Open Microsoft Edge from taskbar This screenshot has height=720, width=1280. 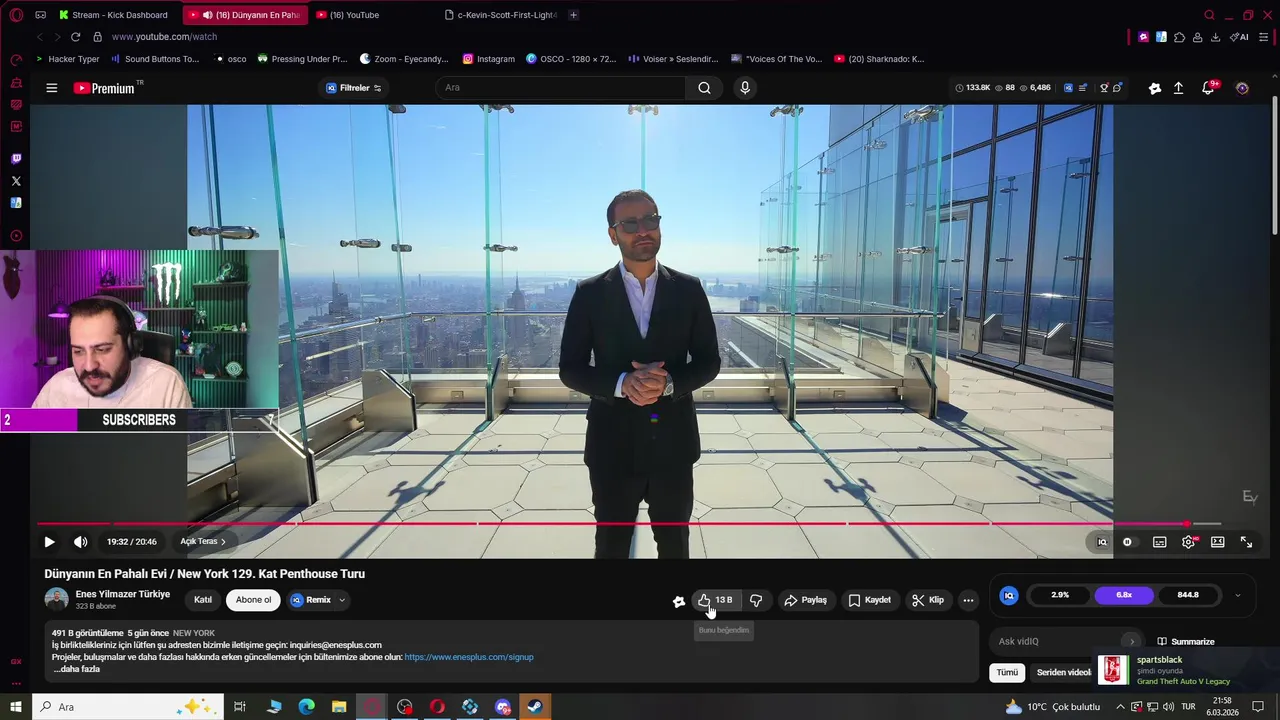[307, 707]
